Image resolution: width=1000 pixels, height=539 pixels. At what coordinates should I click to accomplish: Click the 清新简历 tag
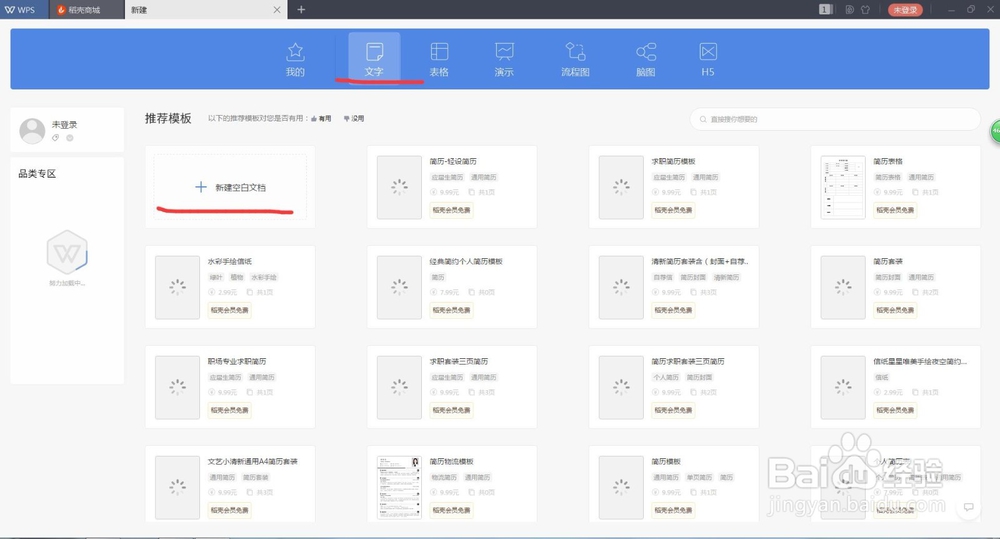[726, 277]
